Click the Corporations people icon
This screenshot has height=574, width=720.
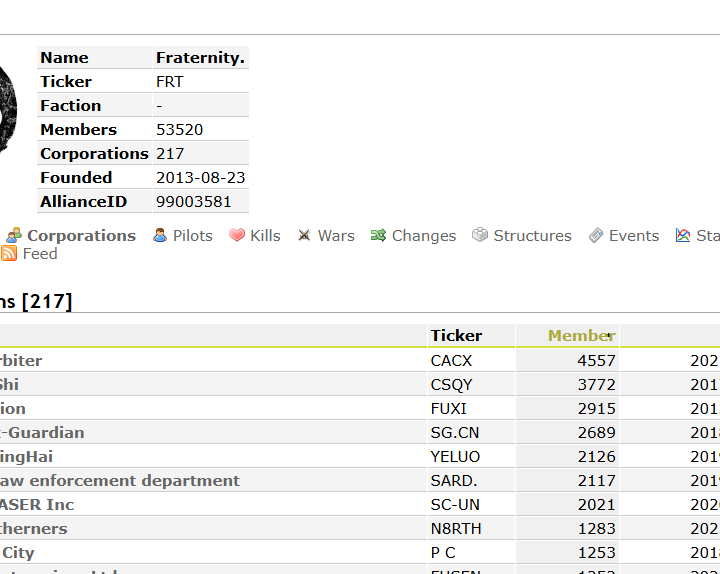coord(14,236)
